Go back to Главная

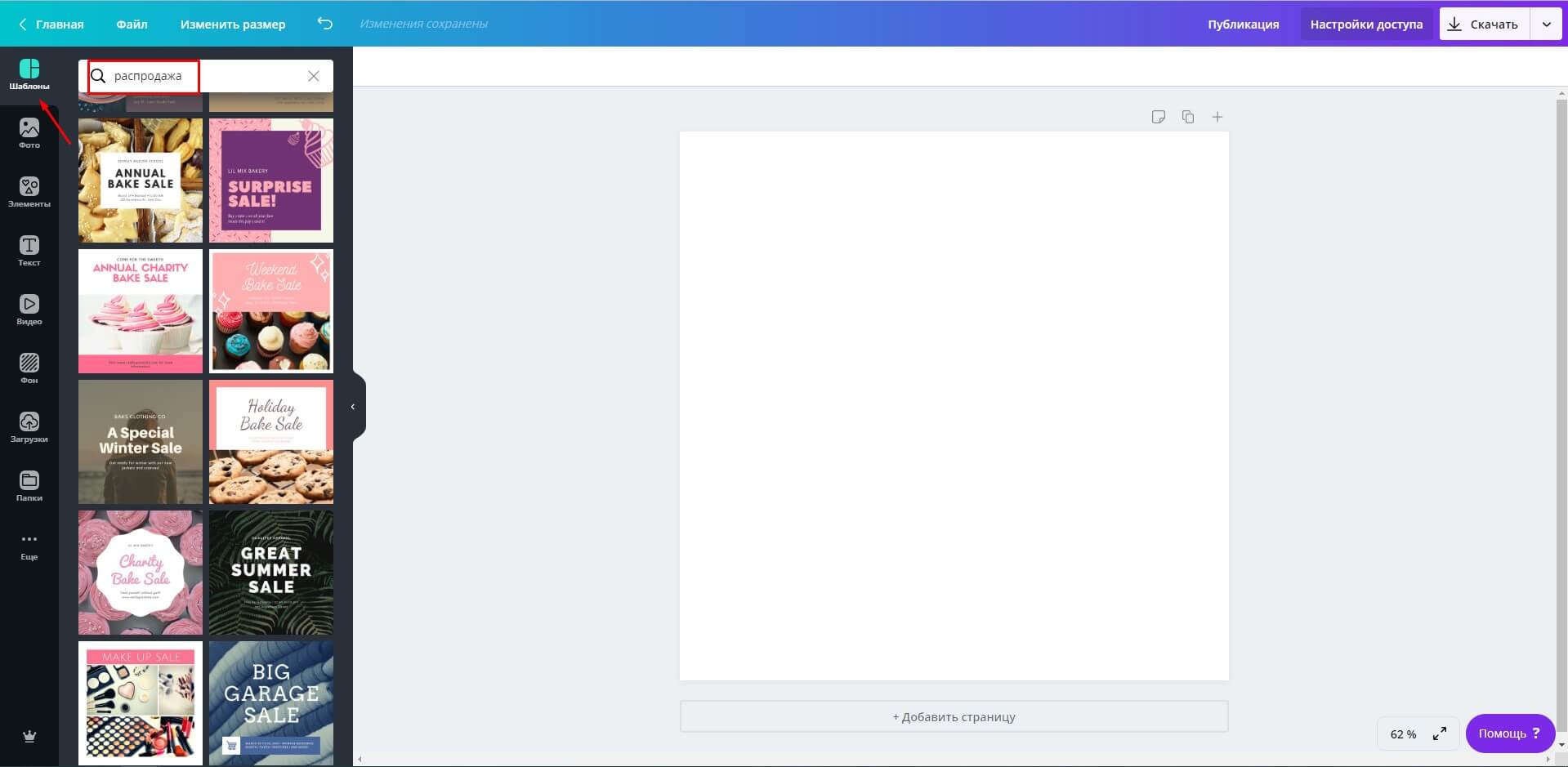pos(51,25)
